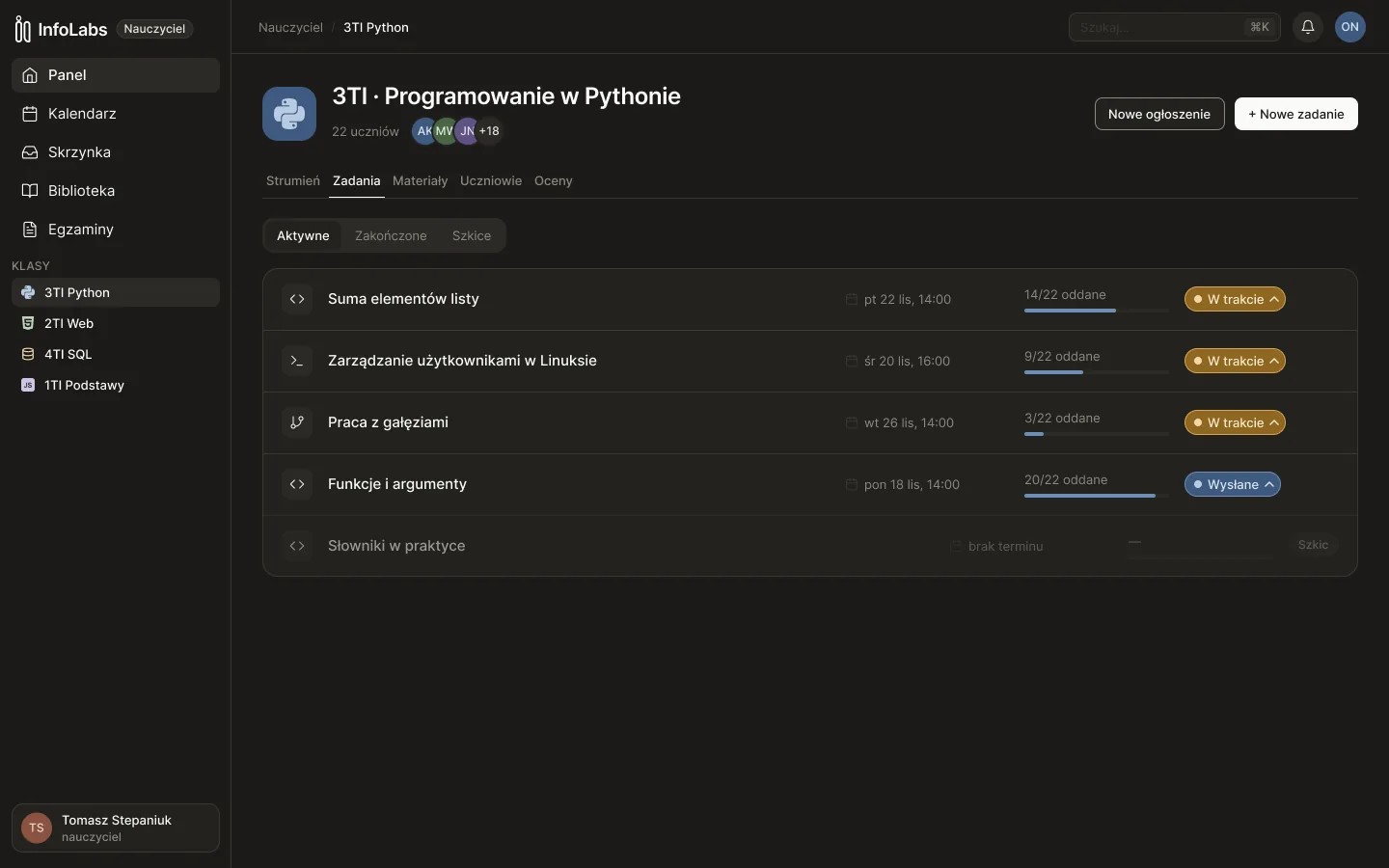The image size is (1389, 868).
Task: Click the MV student avatar
Action: (x=445, y=131)
